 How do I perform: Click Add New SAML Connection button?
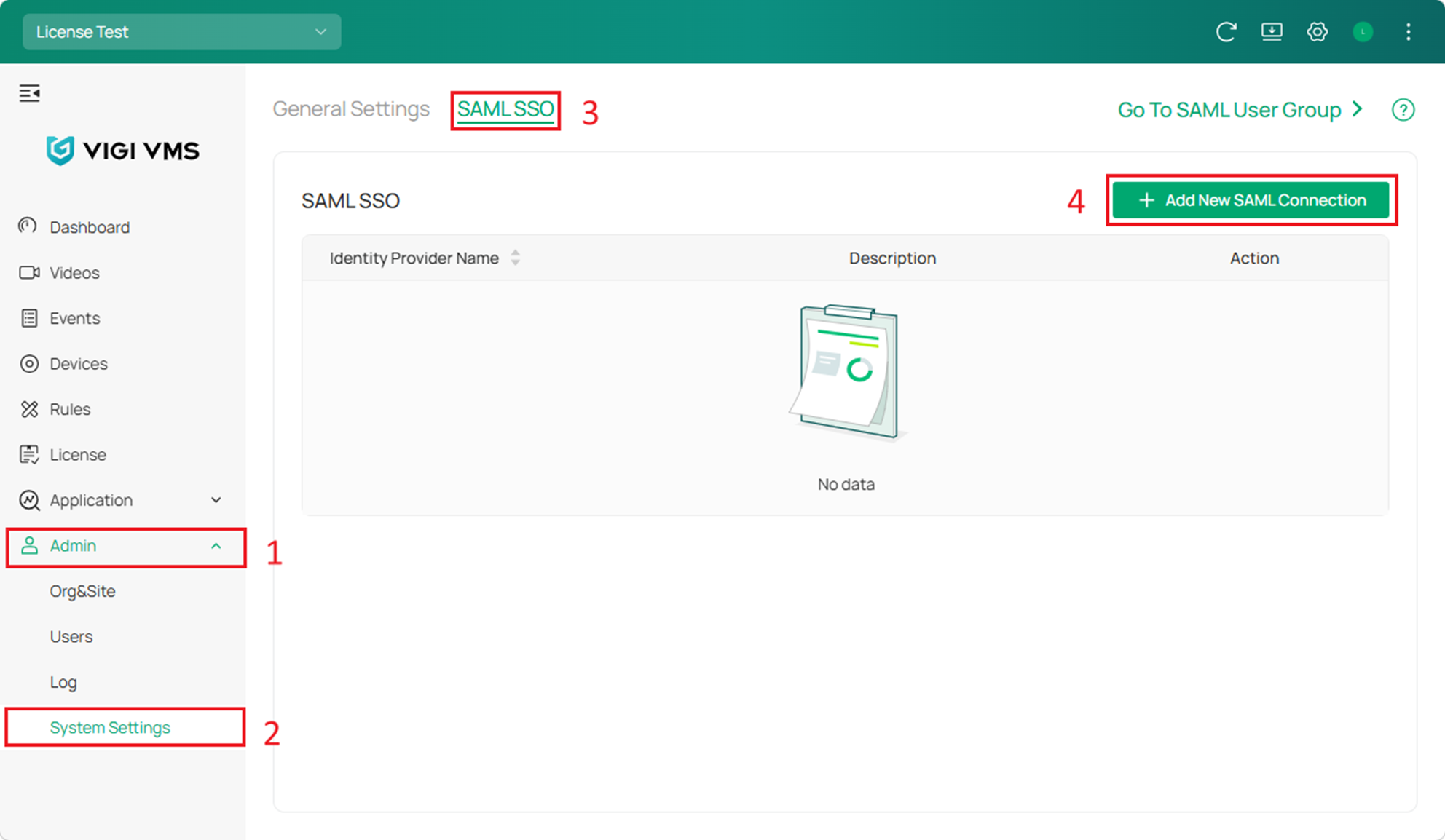(1251, 200)
